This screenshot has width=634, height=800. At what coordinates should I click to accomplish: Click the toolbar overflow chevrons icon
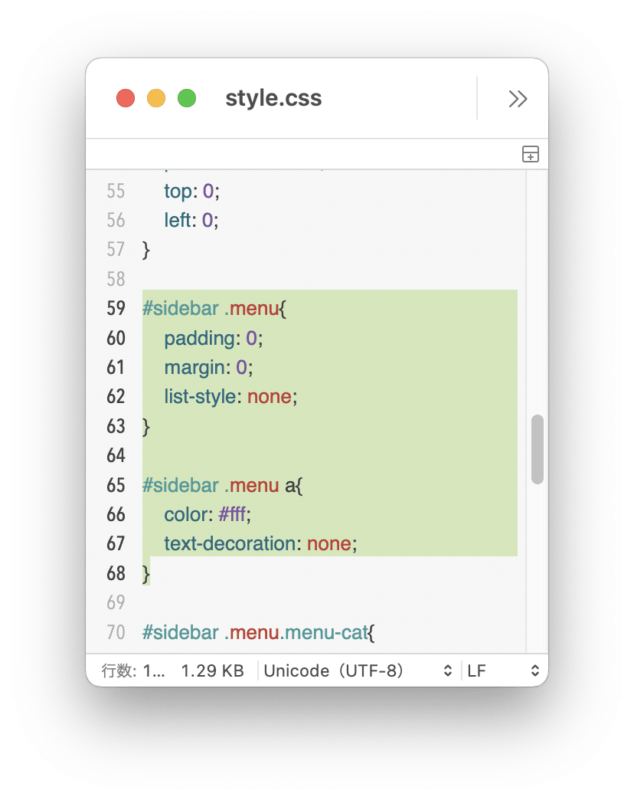[x=517, y=98]
